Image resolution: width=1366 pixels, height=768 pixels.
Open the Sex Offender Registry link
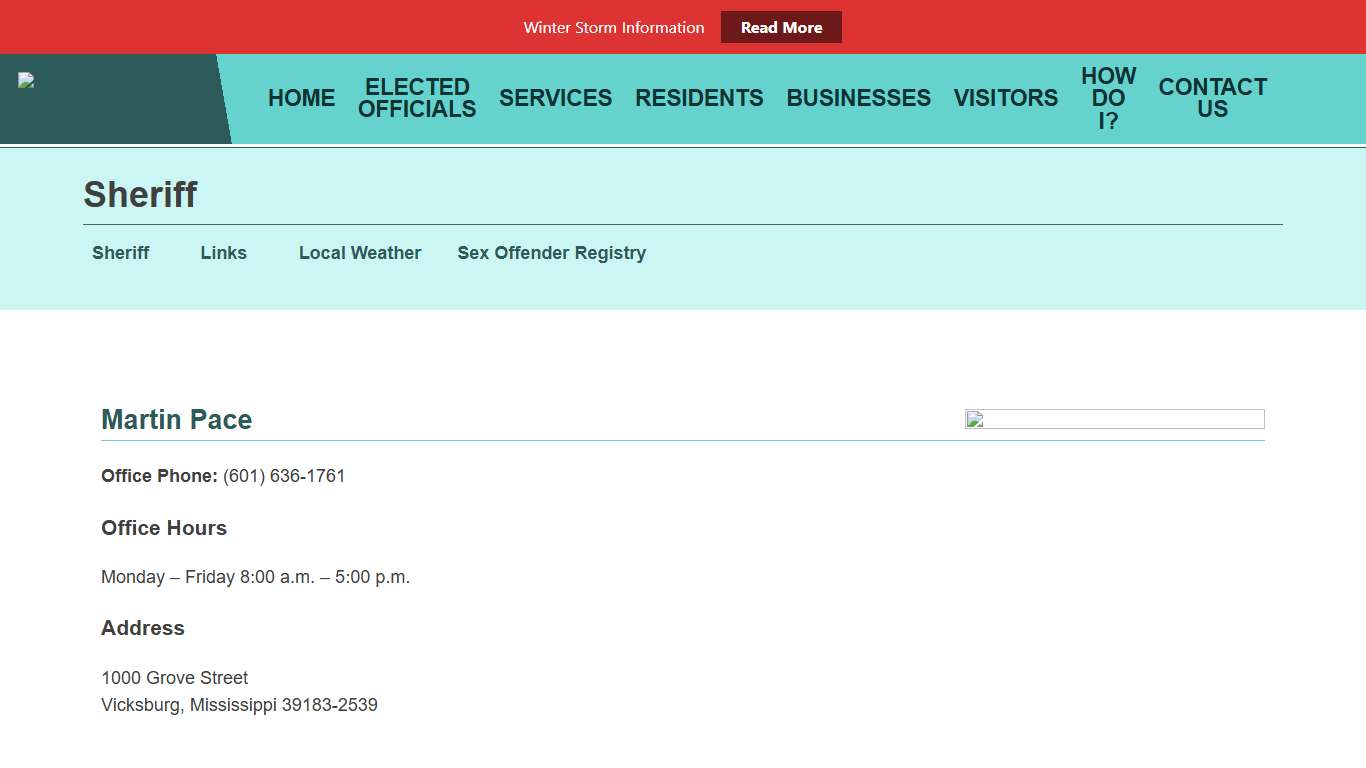pos(551,253)
